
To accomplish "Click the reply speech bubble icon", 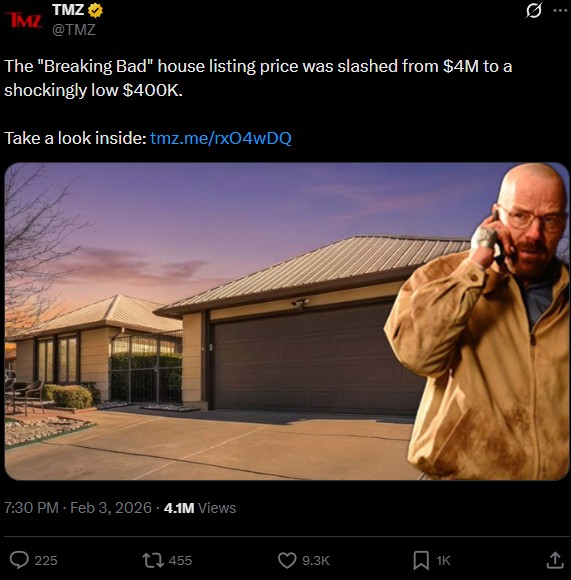I will click(19, 560).
